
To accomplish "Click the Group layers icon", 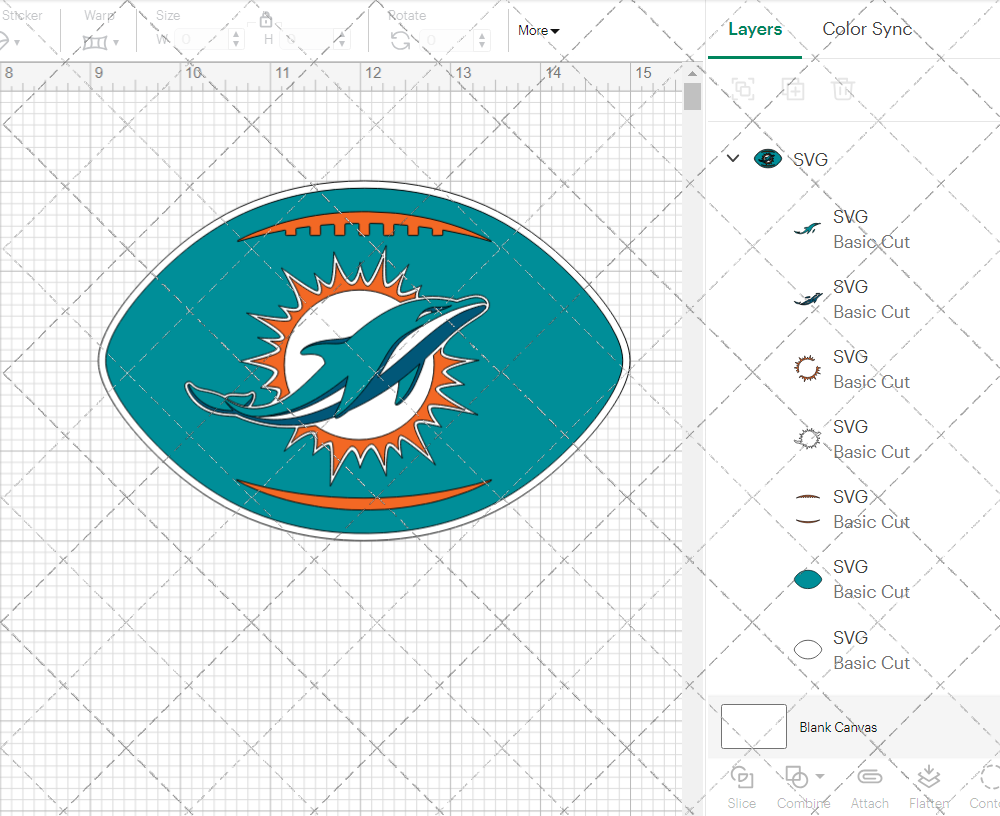I will (743, 89).
